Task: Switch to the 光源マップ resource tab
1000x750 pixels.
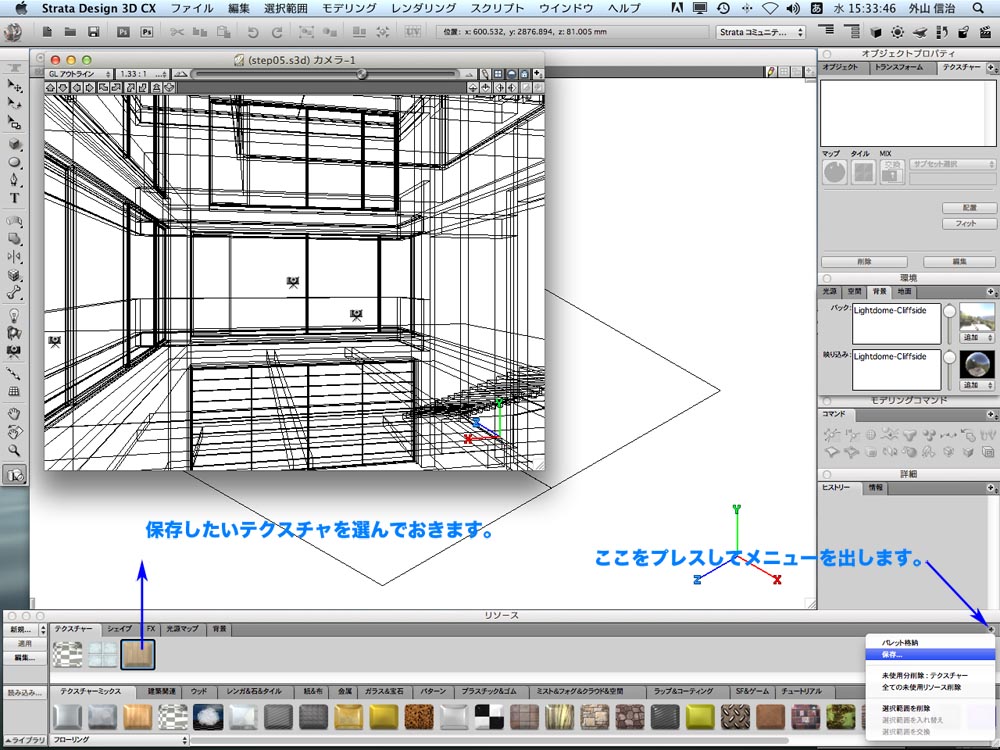Action: [x=182, y=629]
